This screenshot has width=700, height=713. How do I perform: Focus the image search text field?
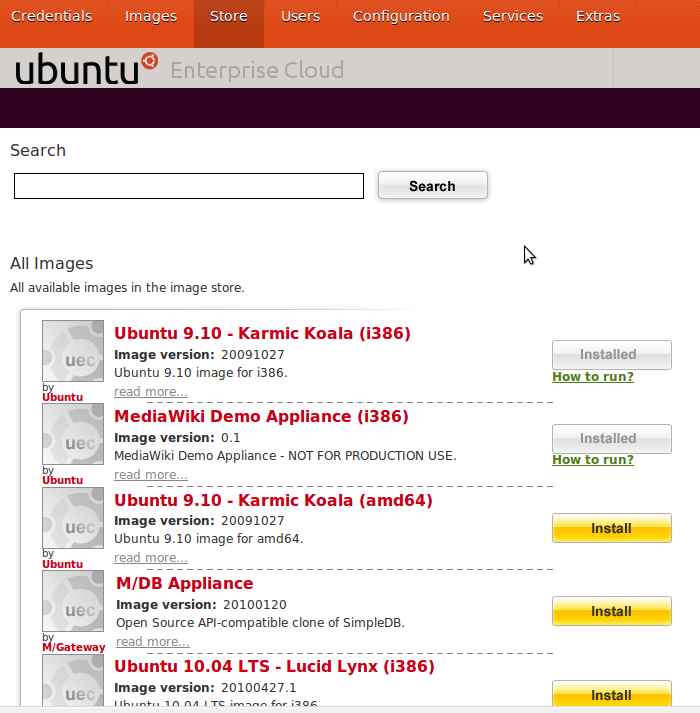[189, 186]
